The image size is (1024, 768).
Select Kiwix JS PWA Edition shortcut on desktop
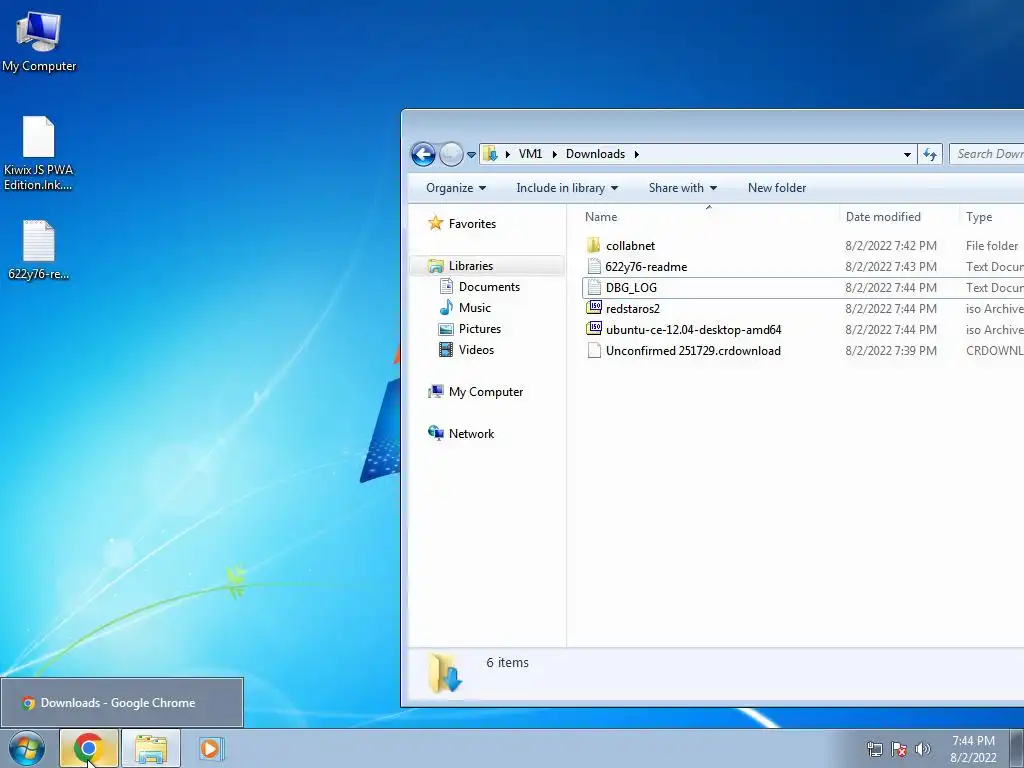tap(39, 153)
